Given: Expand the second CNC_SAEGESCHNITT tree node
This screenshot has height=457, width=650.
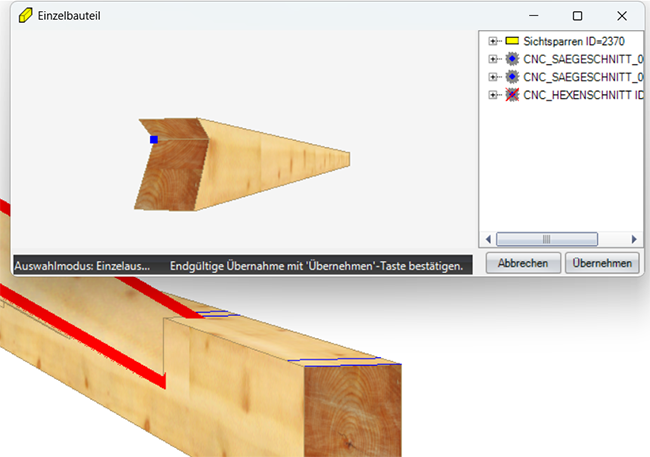Looking at the screenshot, I should click(493, 77).
